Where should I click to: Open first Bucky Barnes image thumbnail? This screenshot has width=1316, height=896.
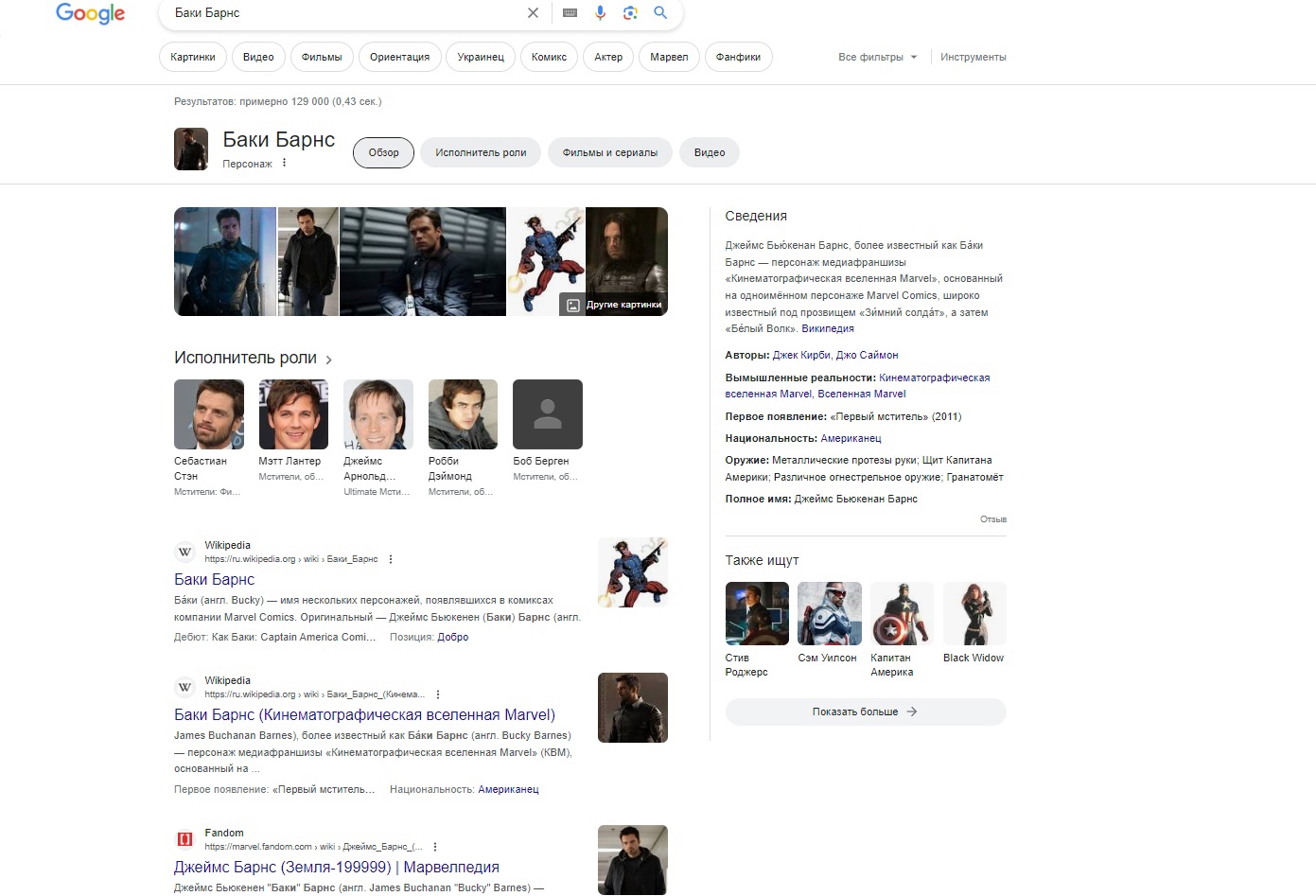(225, 261)
